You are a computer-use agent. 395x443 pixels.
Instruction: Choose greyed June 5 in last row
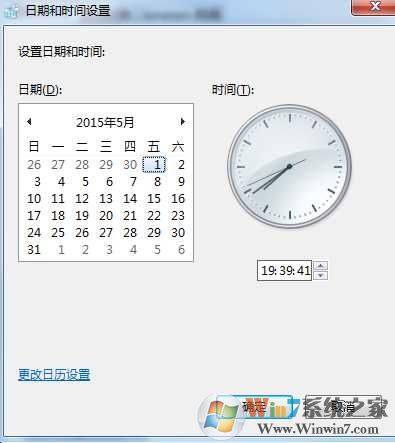click(x=156, y=250)
